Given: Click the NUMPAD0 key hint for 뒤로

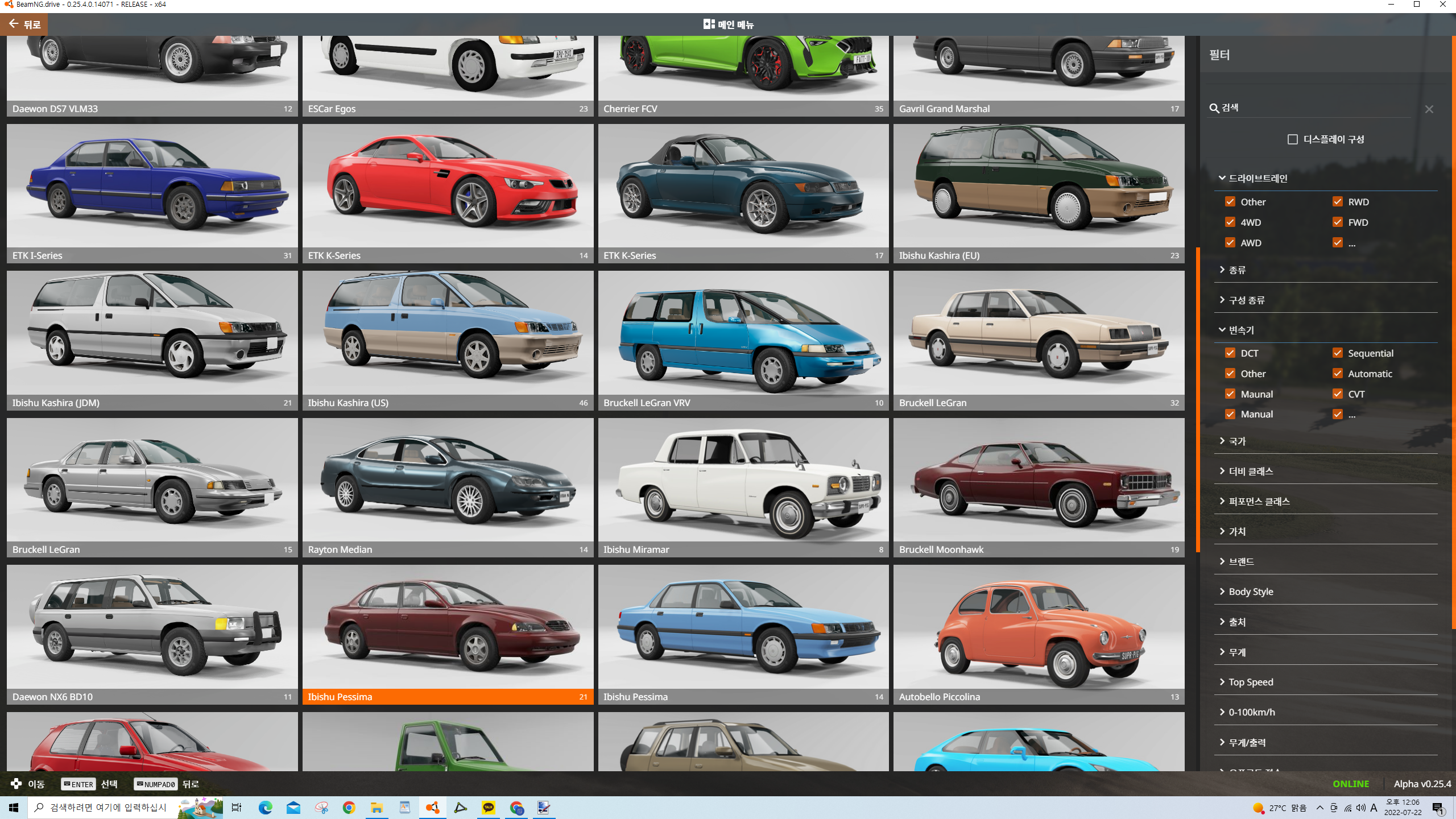Looking at the screenshot, I should click(x=156, y=784).
